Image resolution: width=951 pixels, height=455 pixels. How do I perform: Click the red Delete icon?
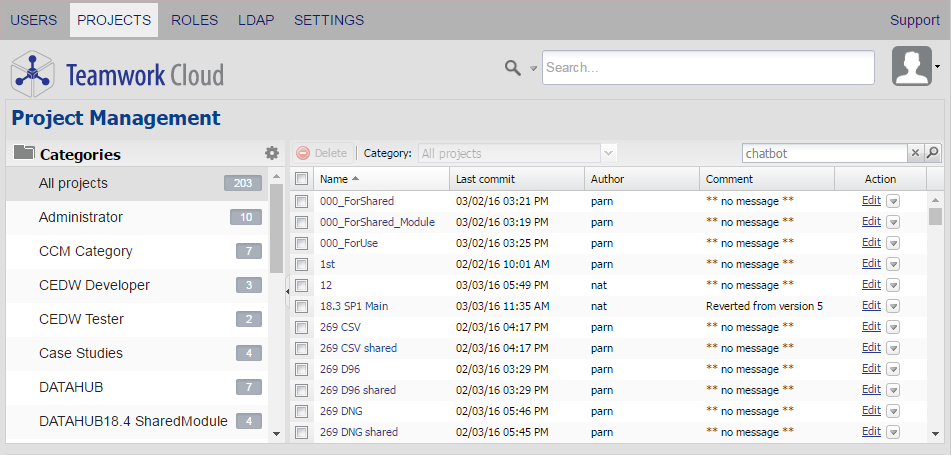pos(303,153)
